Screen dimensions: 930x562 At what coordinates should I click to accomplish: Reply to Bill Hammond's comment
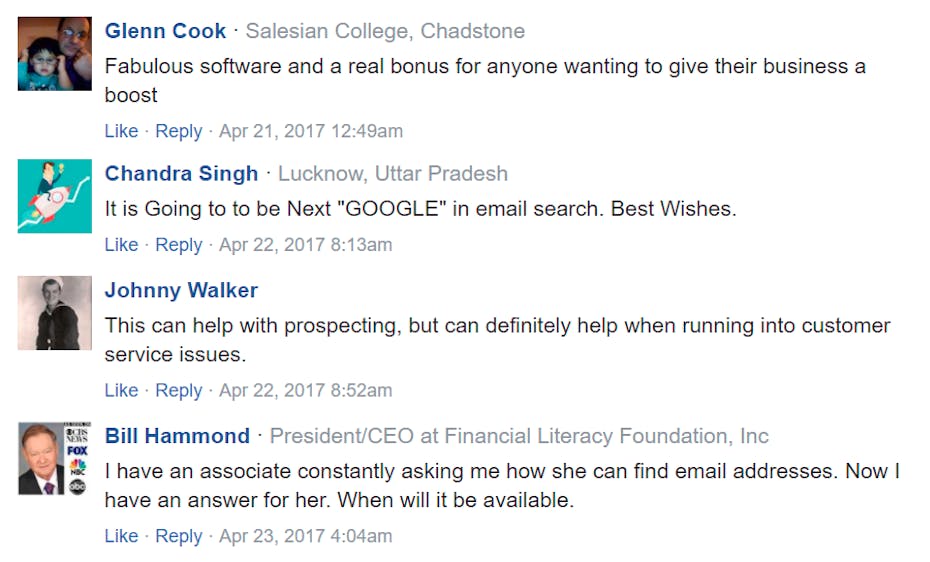(x=179, y=536)
